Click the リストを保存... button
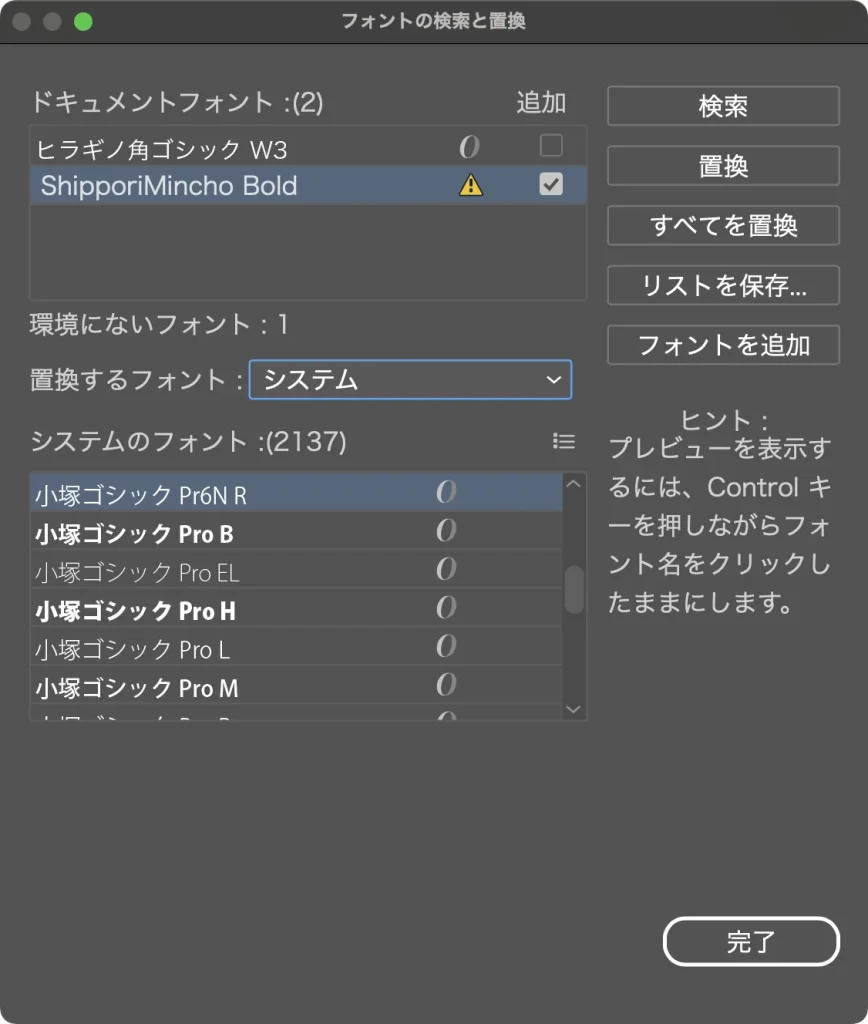Screen dimensions: 868x1024 coord(723,285)
